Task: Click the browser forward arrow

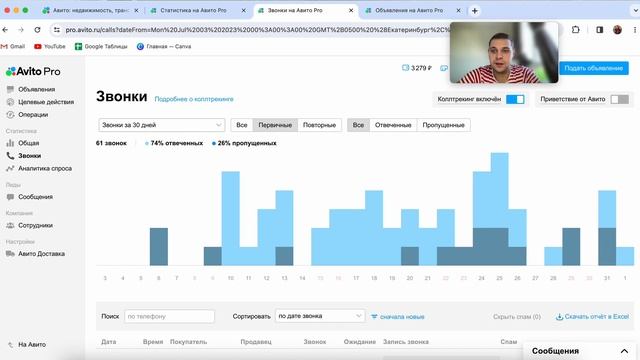Action: point(21,30)
